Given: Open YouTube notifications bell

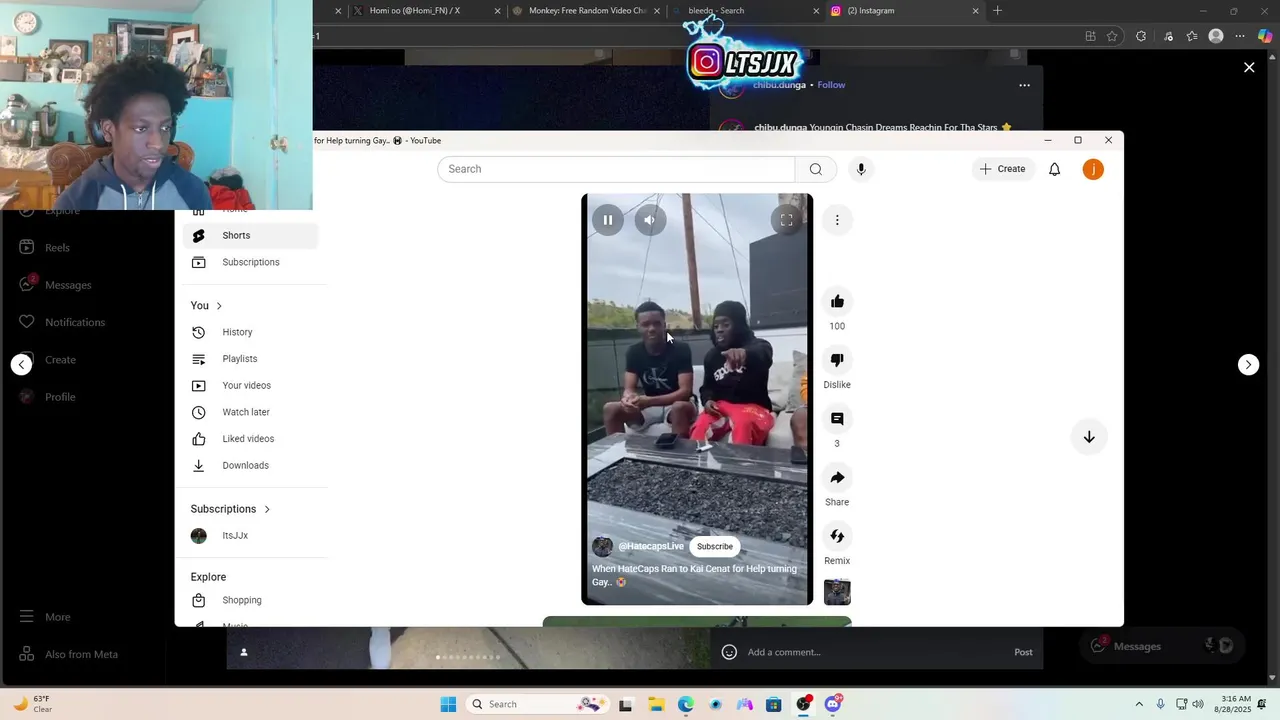Looking at the screenshot, I should [x=1054, y=169].
